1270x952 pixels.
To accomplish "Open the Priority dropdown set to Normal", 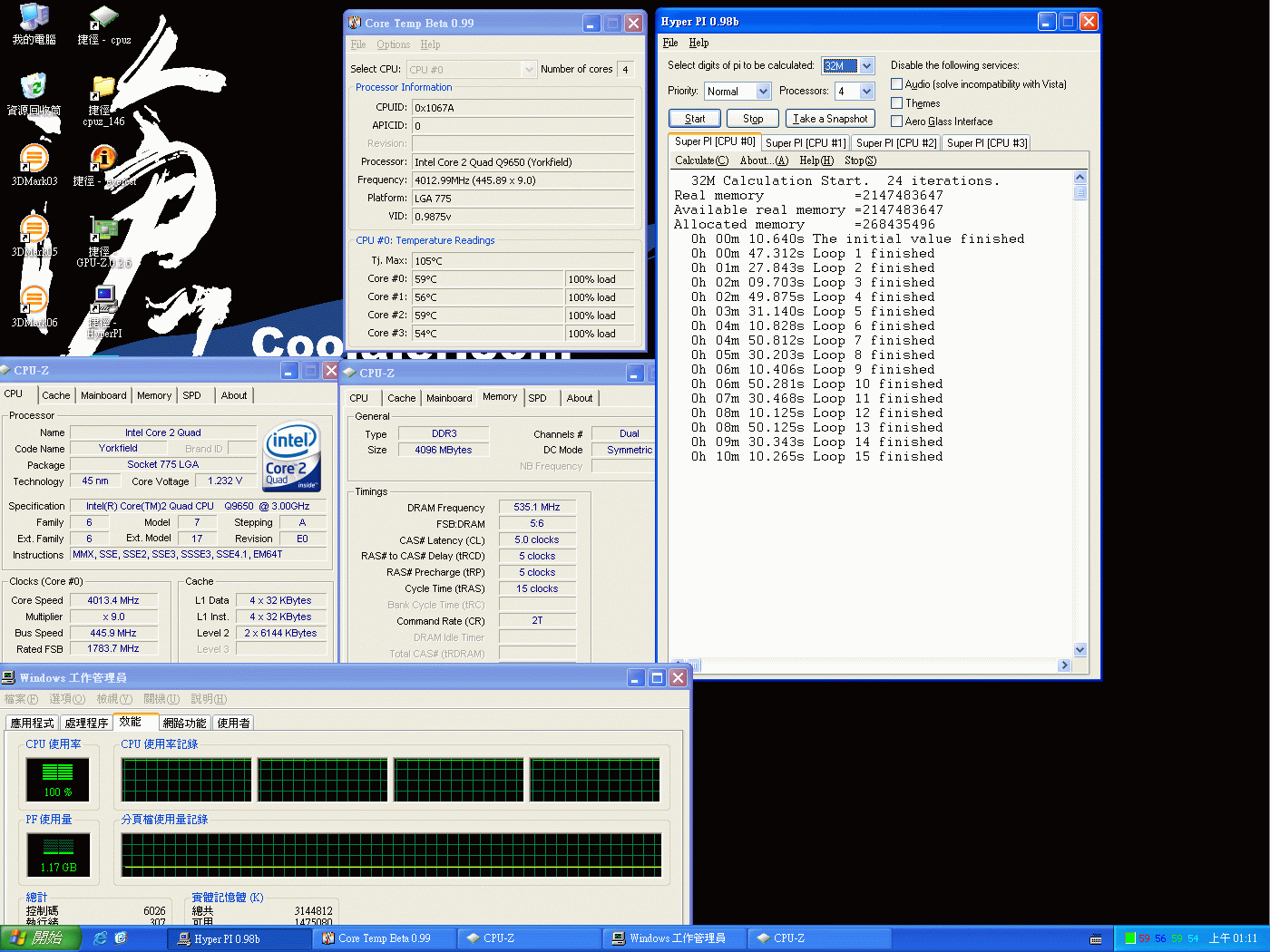I will 763,92.
